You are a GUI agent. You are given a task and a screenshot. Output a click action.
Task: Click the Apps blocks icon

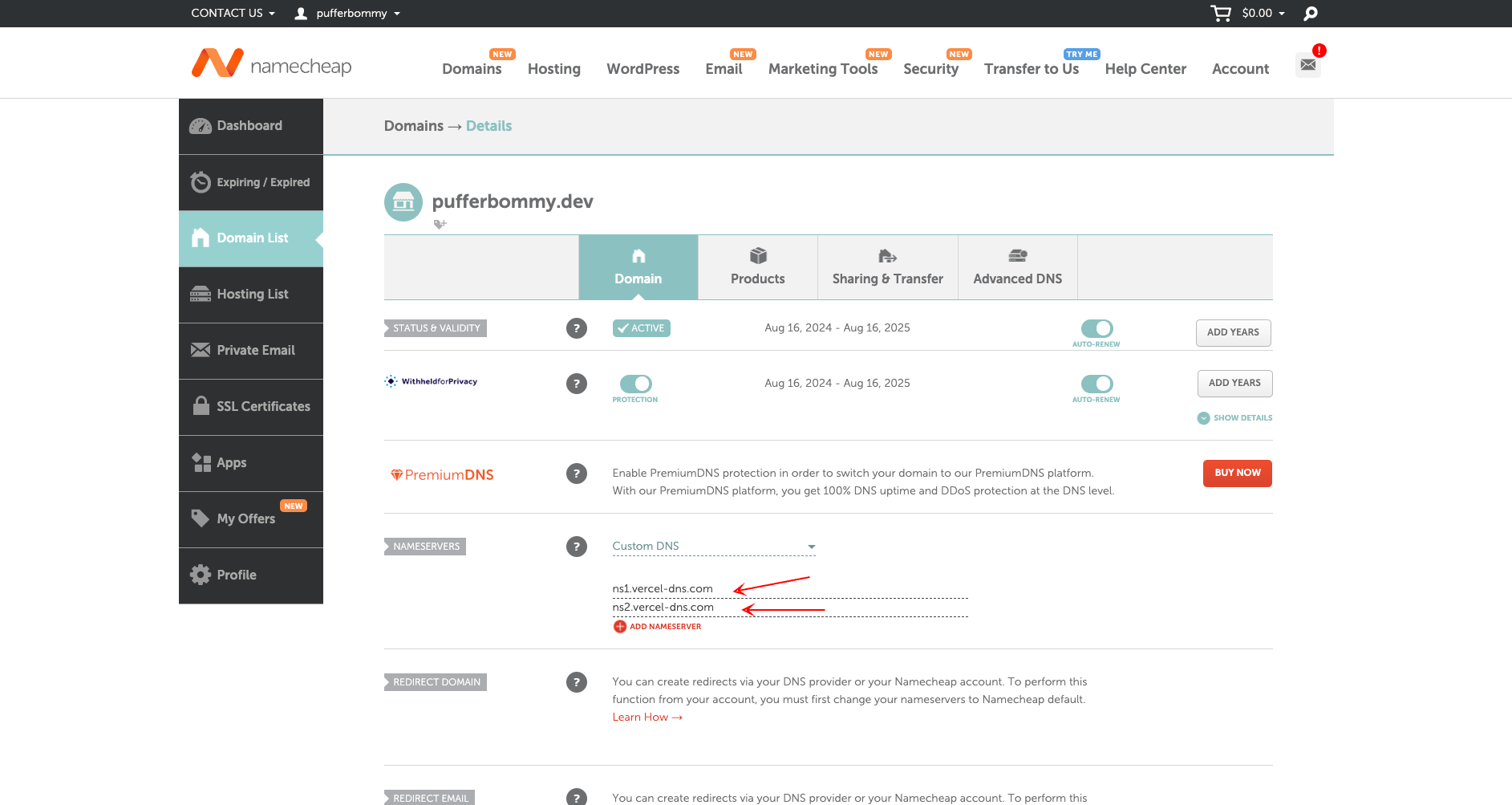pos(201,462)
